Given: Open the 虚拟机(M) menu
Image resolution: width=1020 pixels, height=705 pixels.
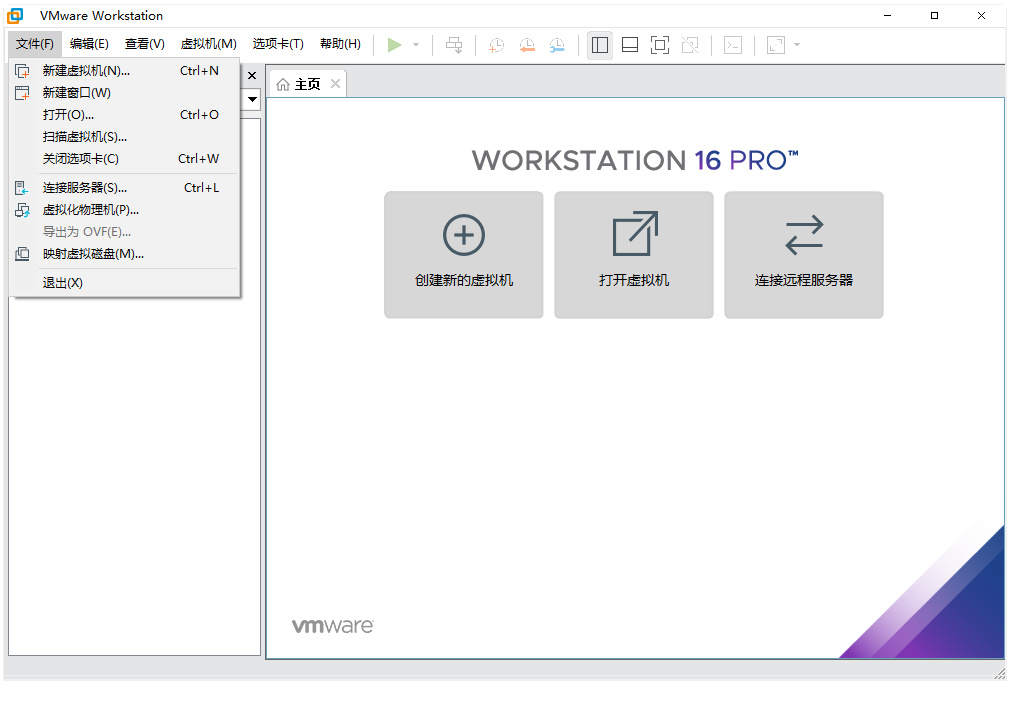Looking at the screenshot, I should (208, 44).
